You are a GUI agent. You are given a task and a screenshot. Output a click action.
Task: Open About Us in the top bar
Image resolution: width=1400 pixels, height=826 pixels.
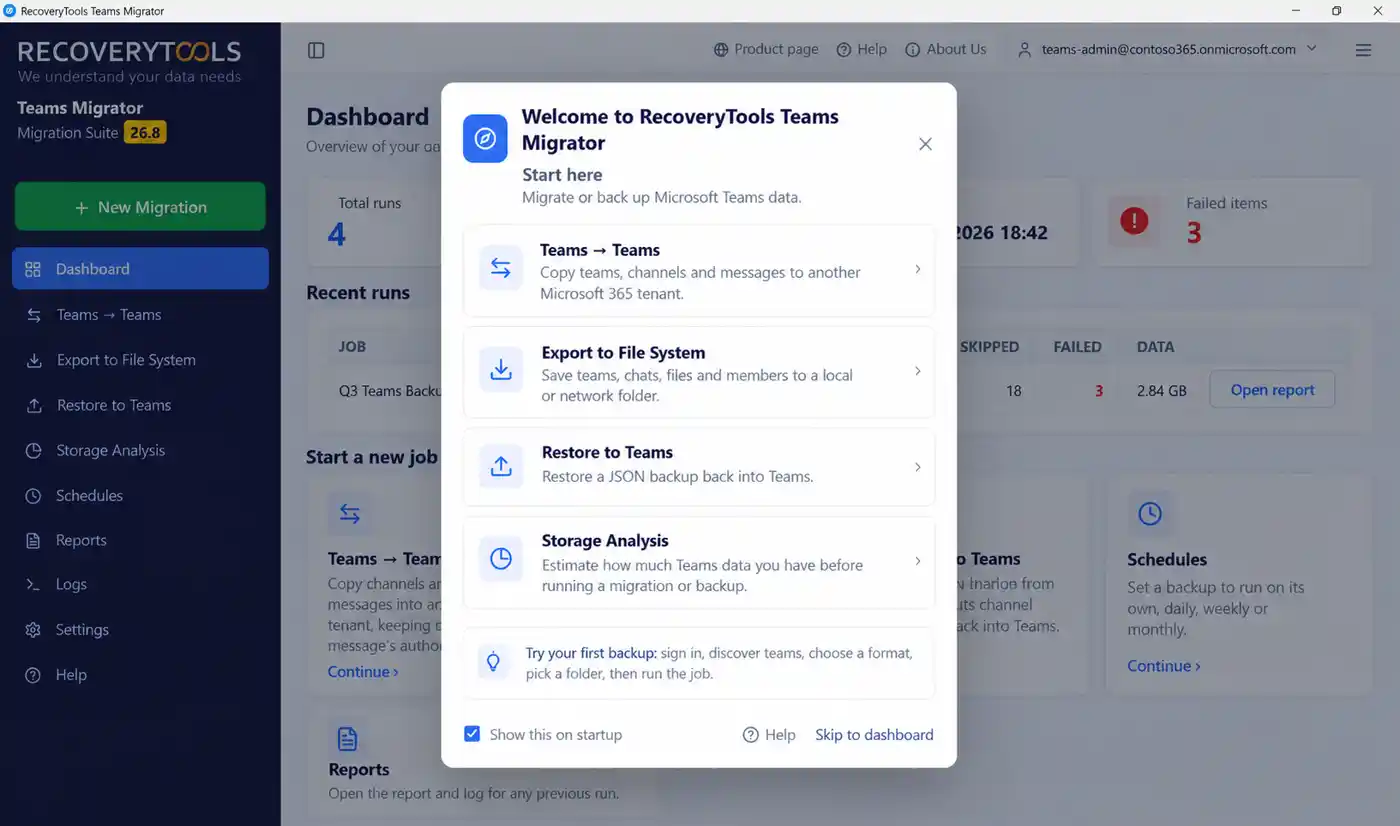pos(945,49)
